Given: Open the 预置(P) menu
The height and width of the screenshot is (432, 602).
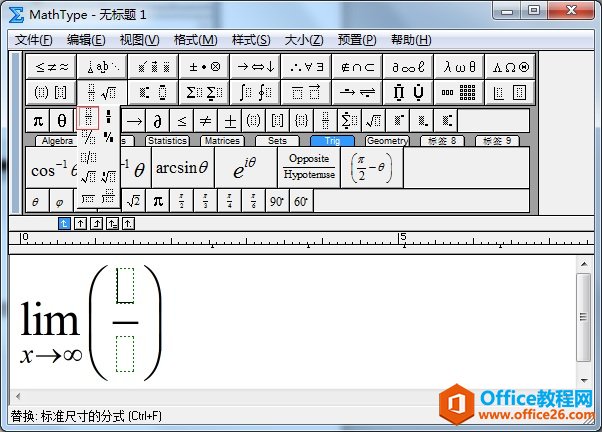Looking at the screenshot, I should coord(357,40).
